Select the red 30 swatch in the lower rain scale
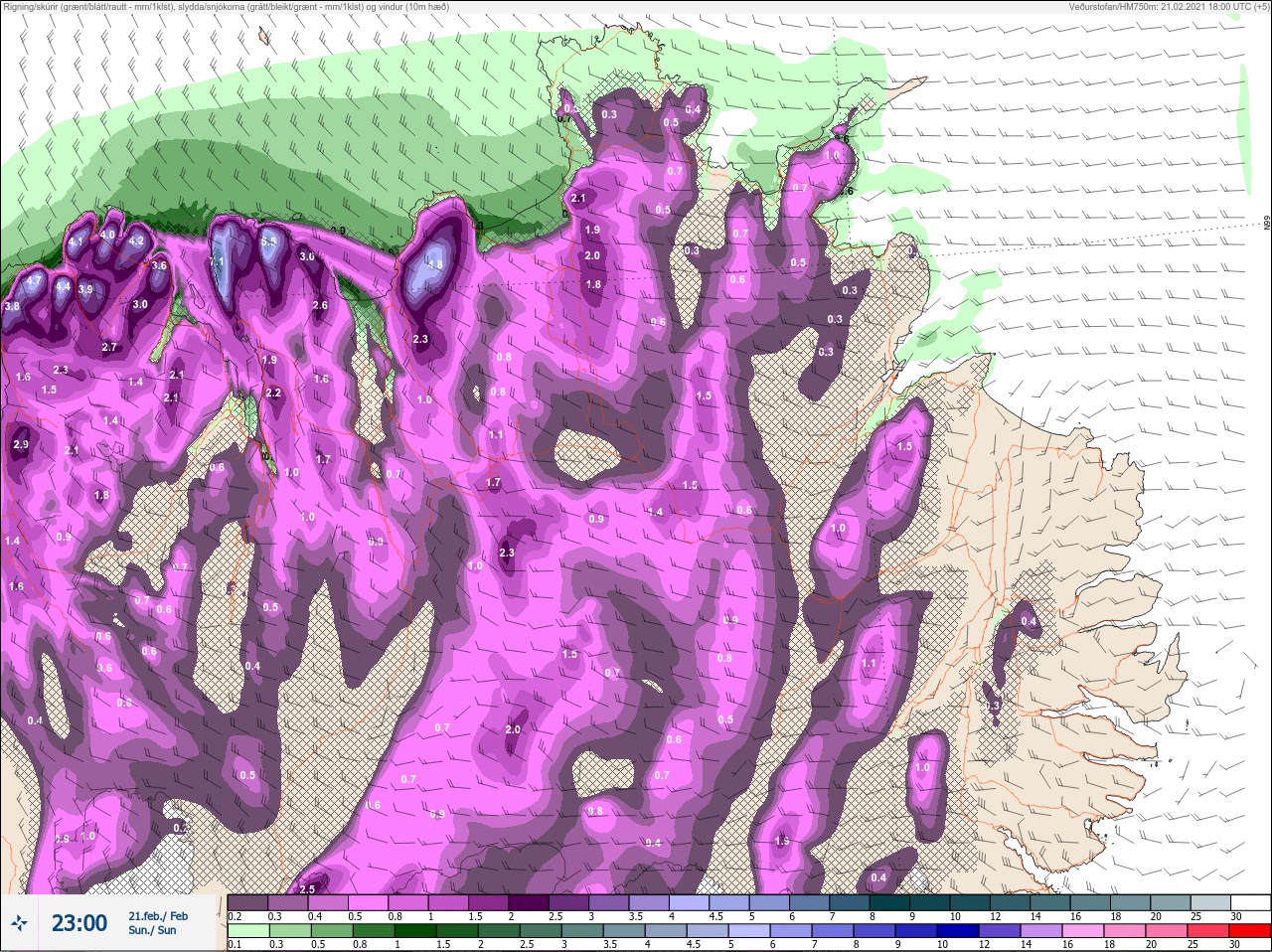Image resolution: width=1272 pixels, height=952 pixels. pos(1252,932)
